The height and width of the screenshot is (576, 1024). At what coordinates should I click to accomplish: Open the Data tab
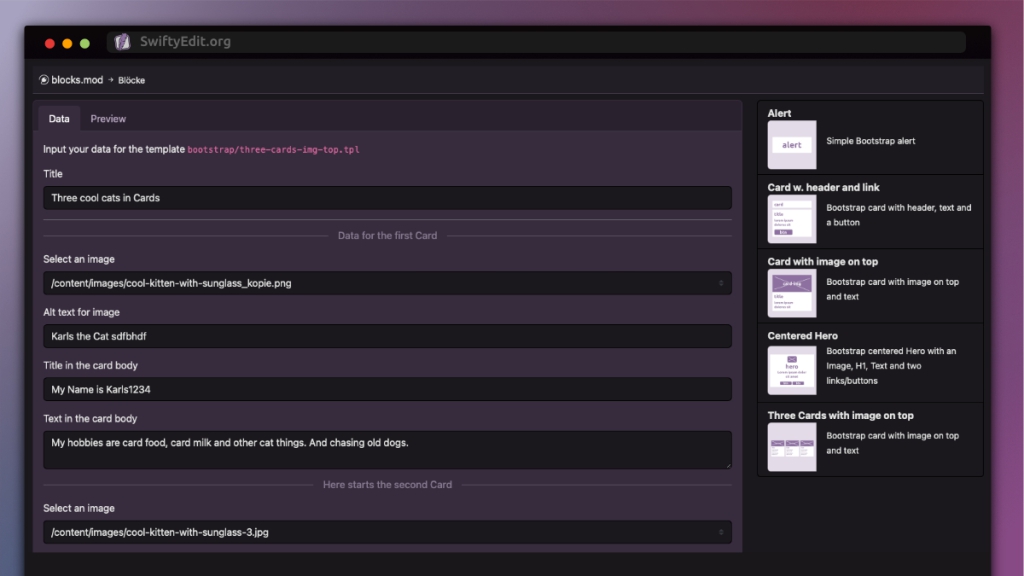(59, 119)
